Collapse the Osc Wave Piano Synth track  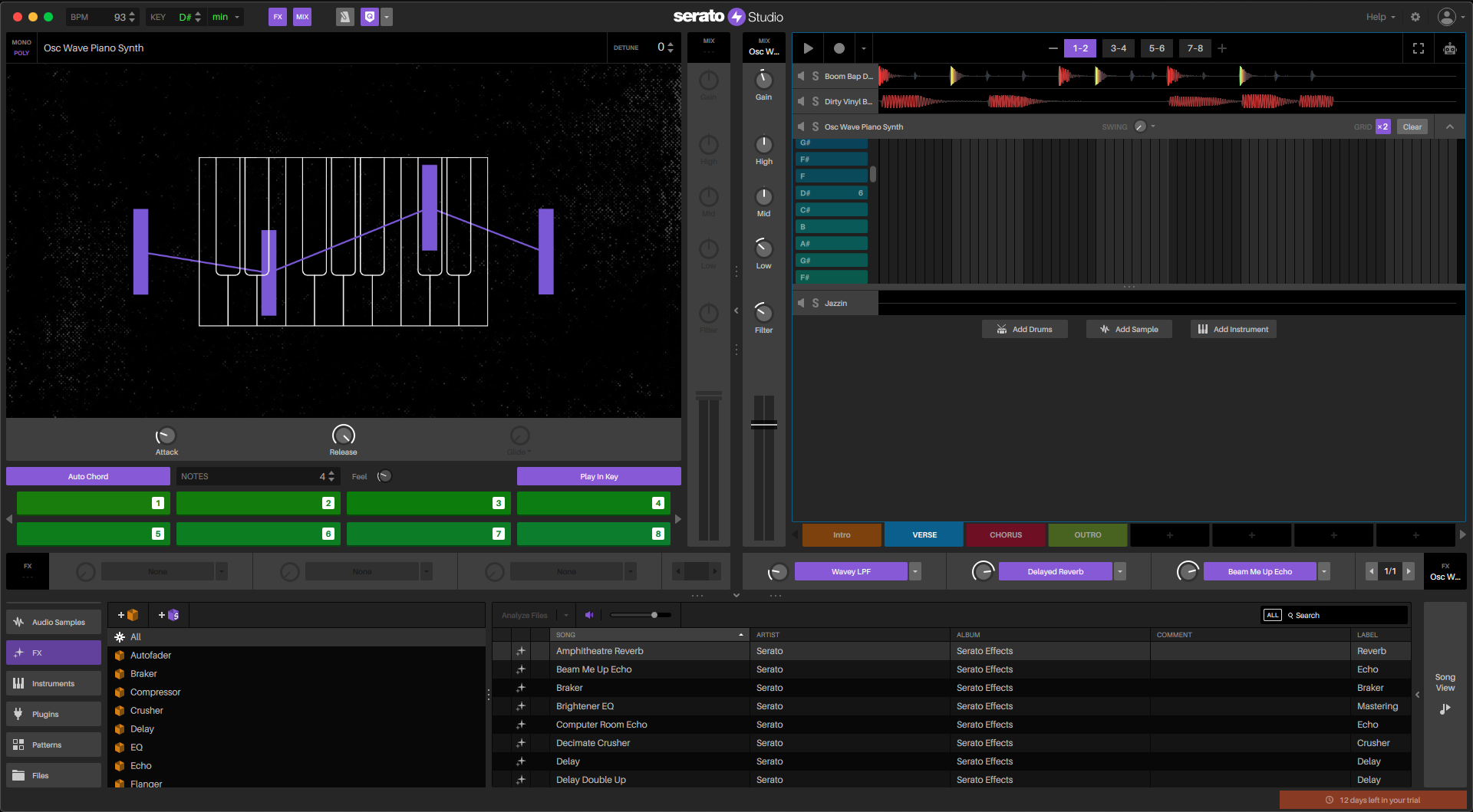coord(1449,127)
